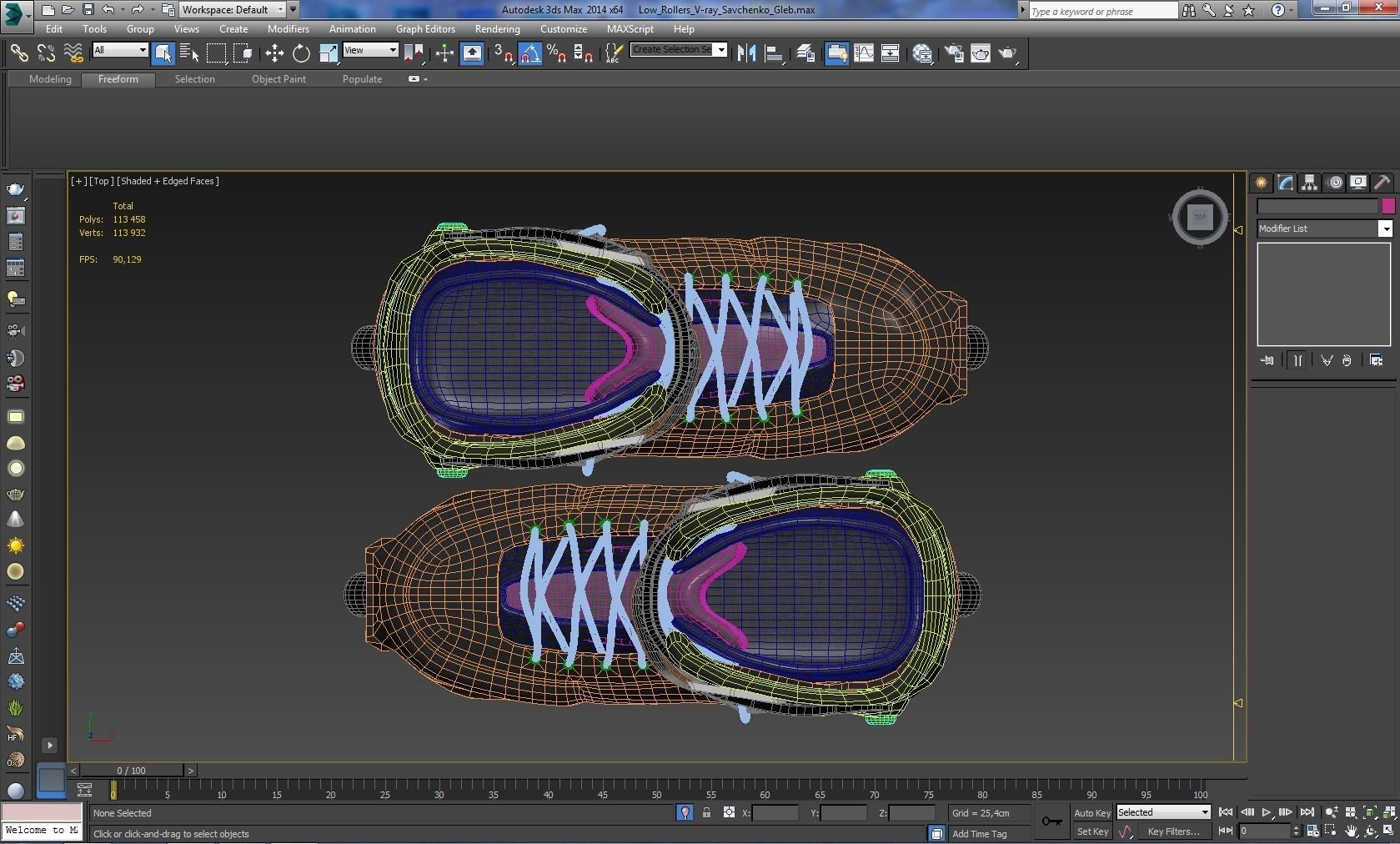
Task: Choose the Select and Move tool
Action: point(274,53)
